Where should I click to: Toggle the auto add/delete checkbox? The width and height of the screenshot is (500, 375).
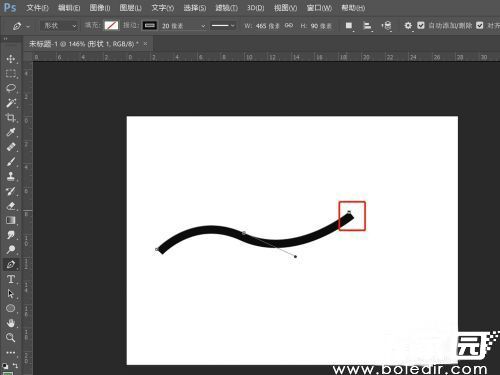(421, 25)
